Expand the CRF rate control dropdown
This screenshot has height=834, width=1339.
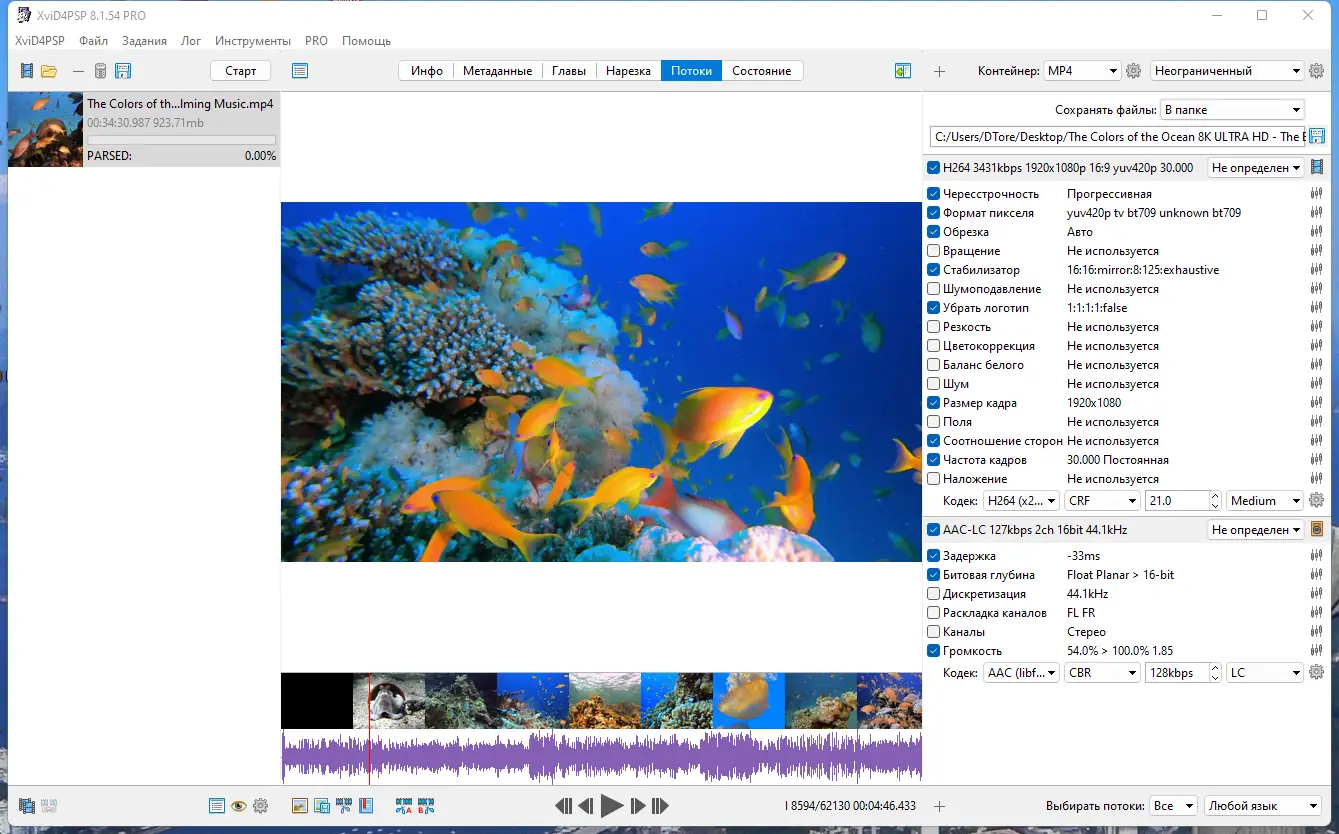click(1102, 501)
